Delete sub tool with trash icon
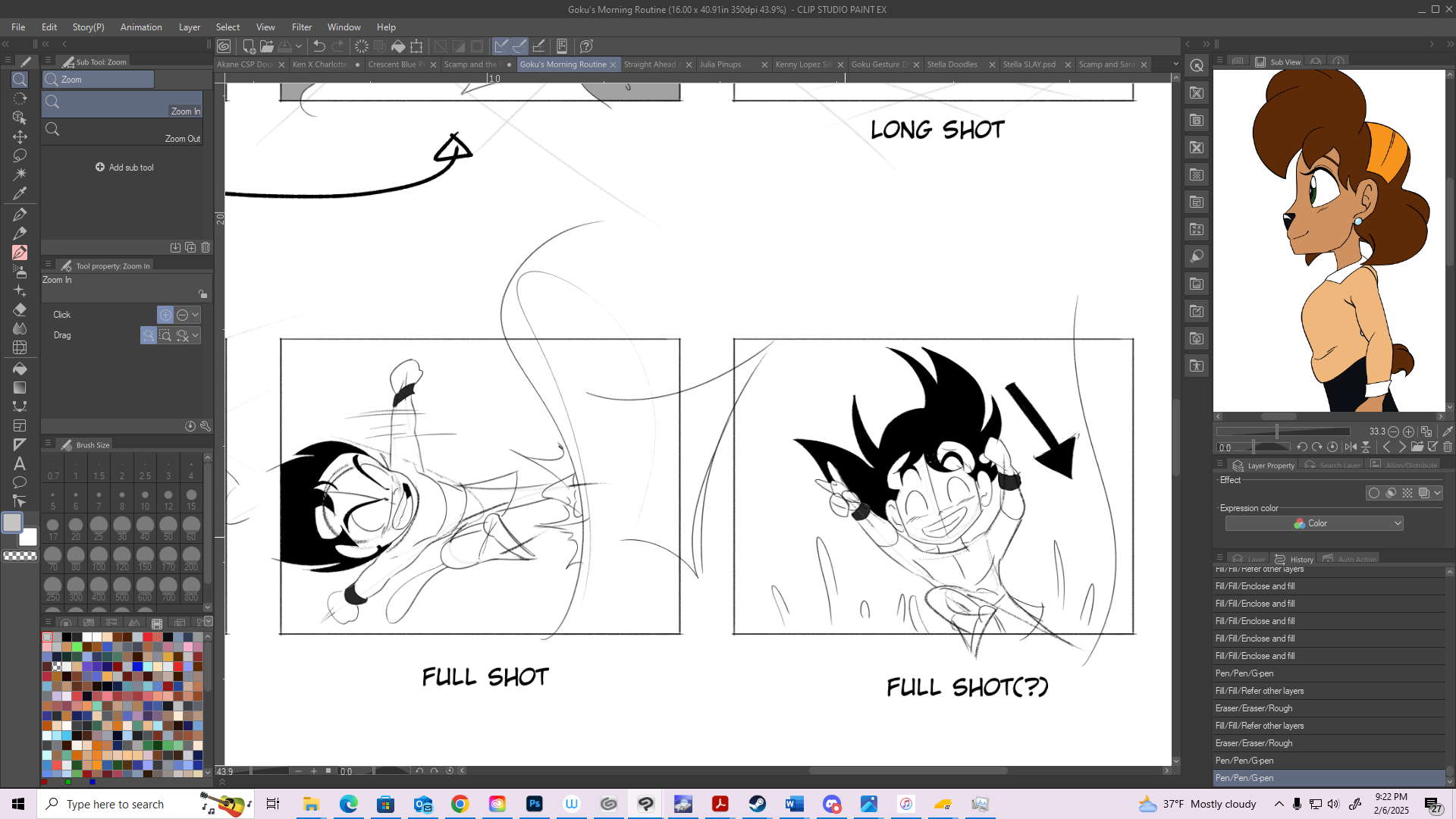This screenshot has width=1456, height=819. pos(206,247)
